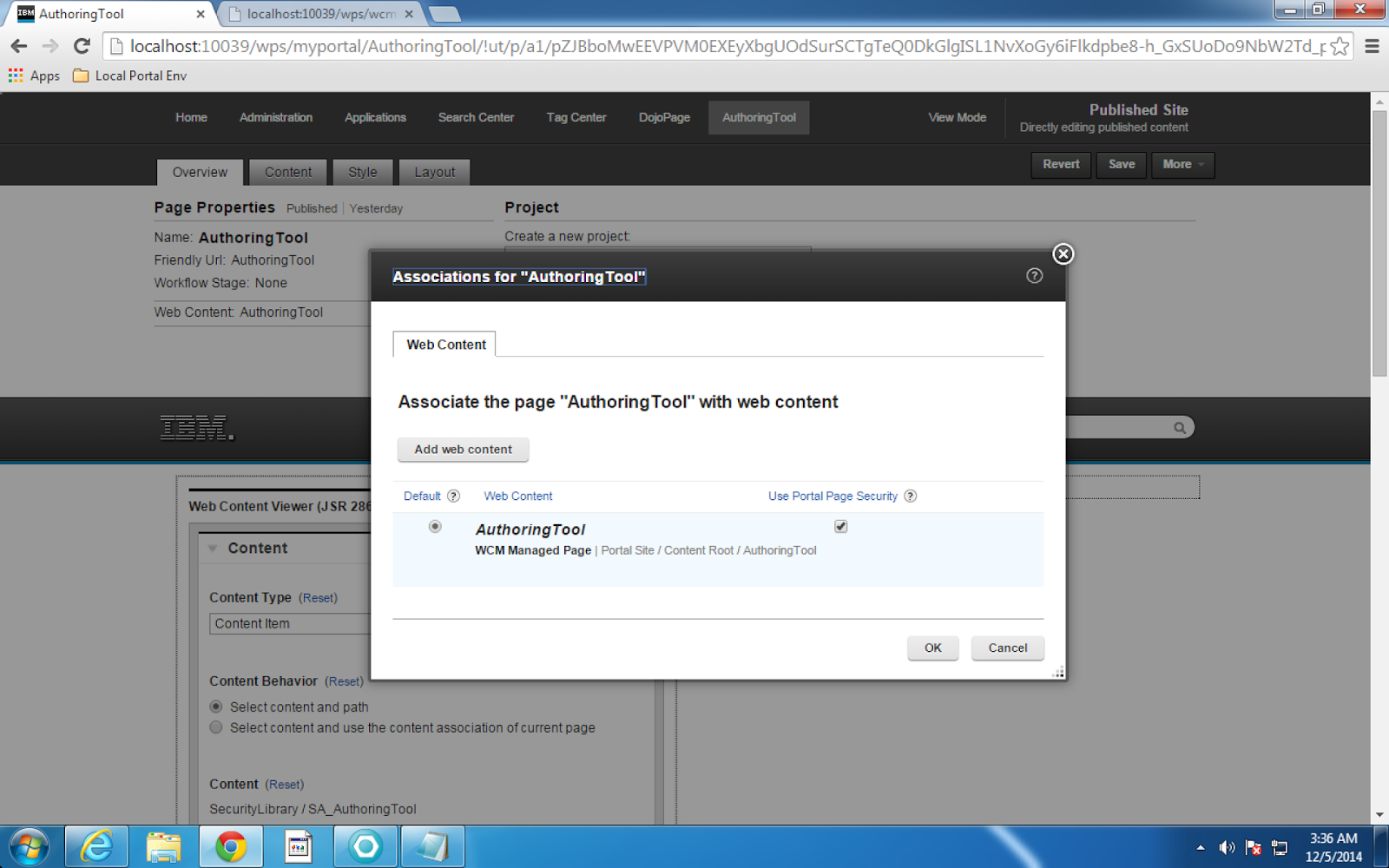1389x868 pixels.
Task: Open Search Center page
Action: [476, 117]
